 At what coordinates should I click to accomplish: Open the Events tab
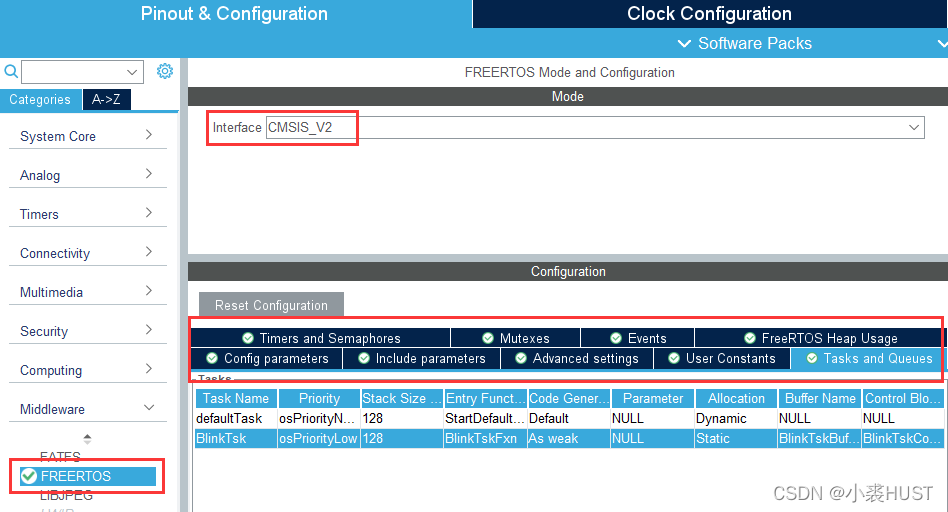click(x=638, y=338)
